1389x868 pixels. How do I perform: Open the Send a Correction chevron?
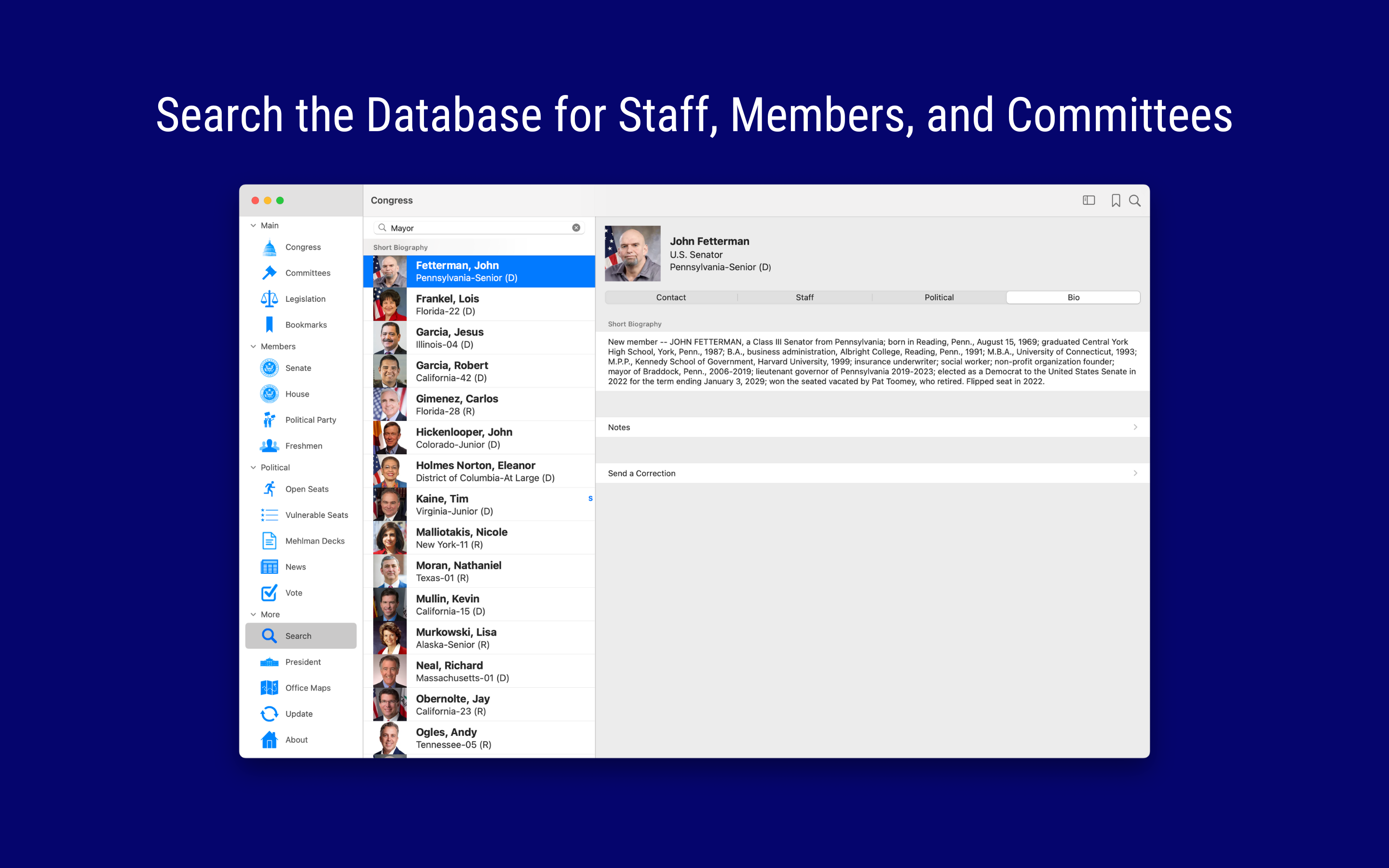click(x=1135, y=473)
